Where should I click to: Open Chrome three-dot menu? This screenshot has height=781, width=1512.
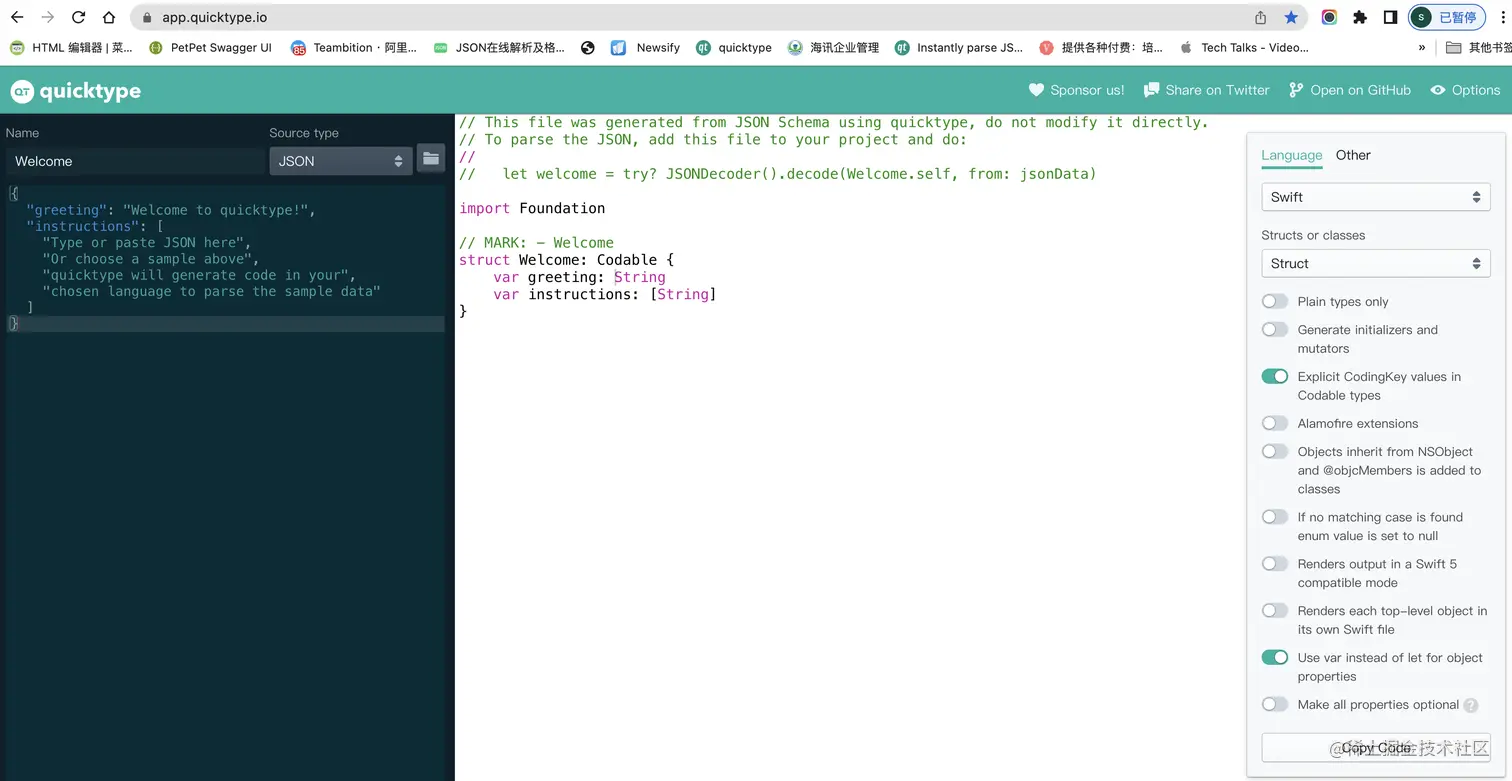tap(1503, 17)
